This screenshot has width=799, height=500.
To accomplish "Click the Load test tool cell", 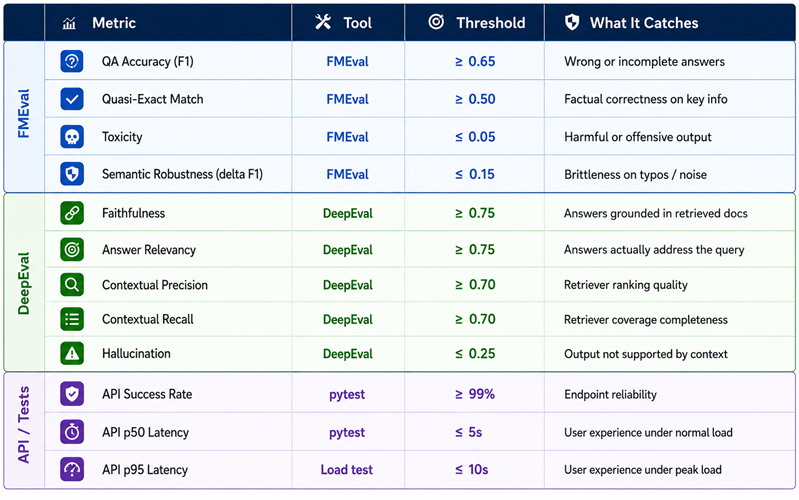I will (x=347, y=470).
